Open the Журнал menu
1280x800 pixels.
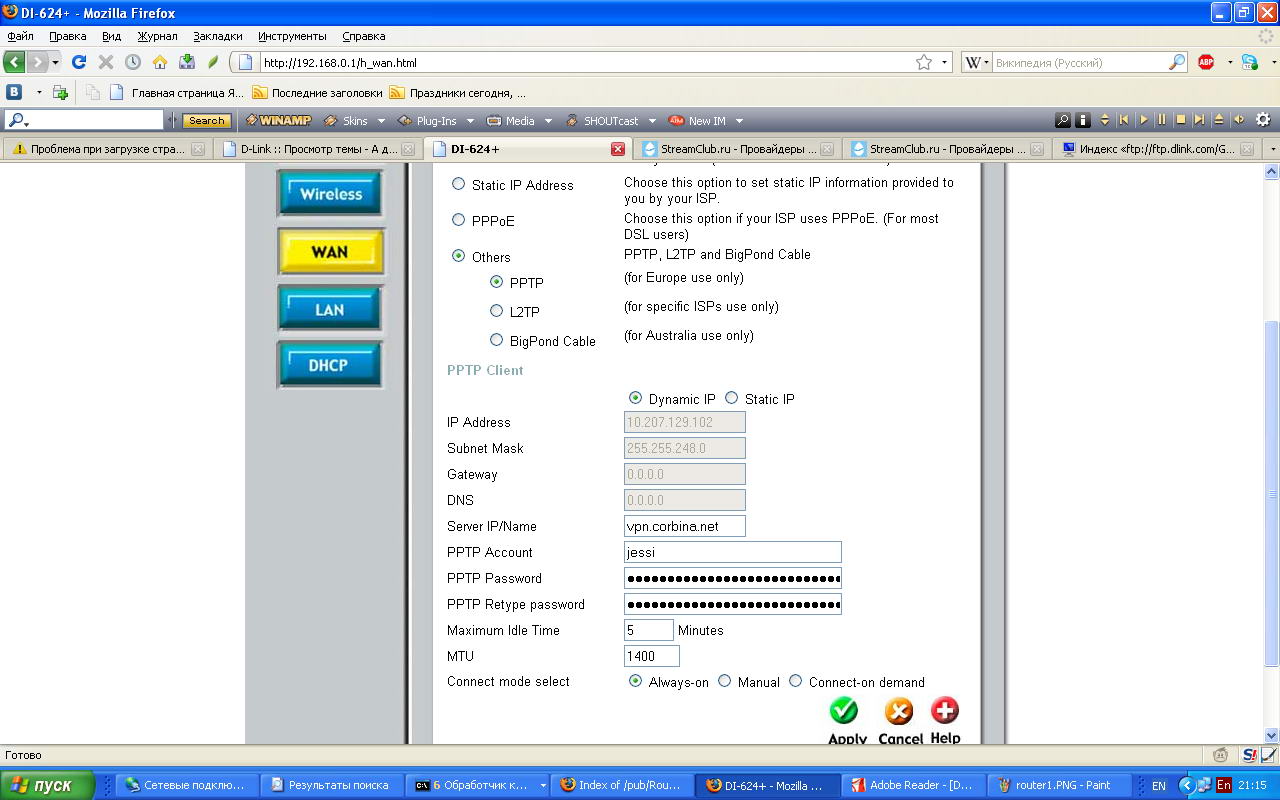(157, 36)
